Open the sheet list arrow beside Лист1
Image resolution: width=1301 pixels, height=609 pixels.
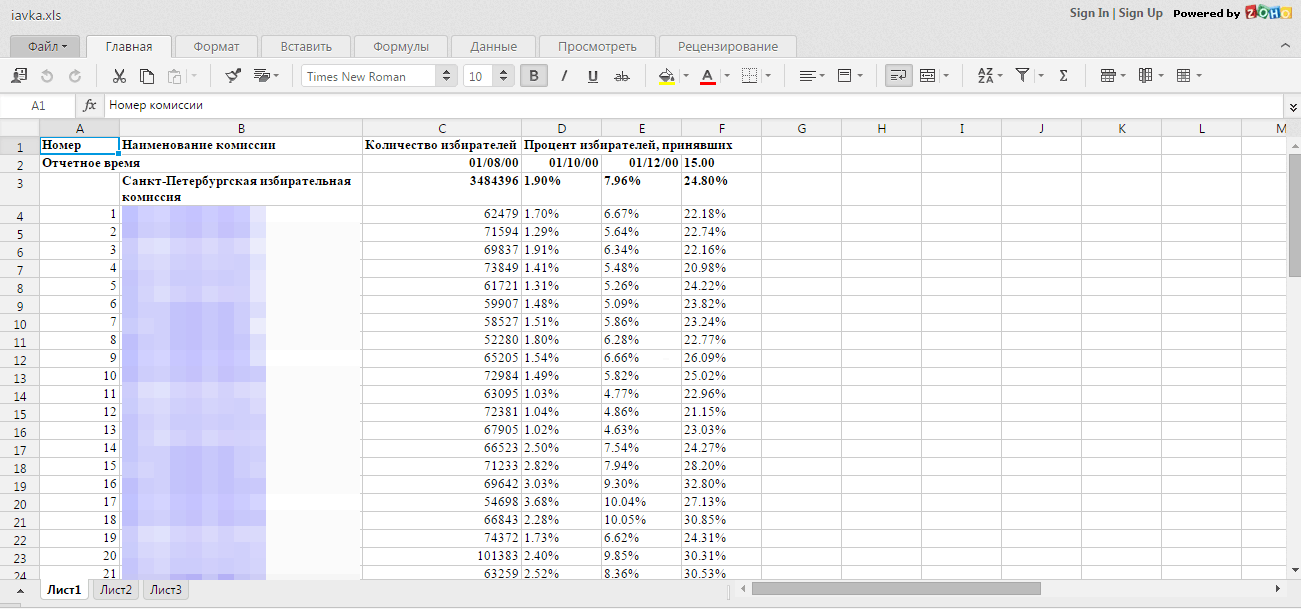point(20,590)
